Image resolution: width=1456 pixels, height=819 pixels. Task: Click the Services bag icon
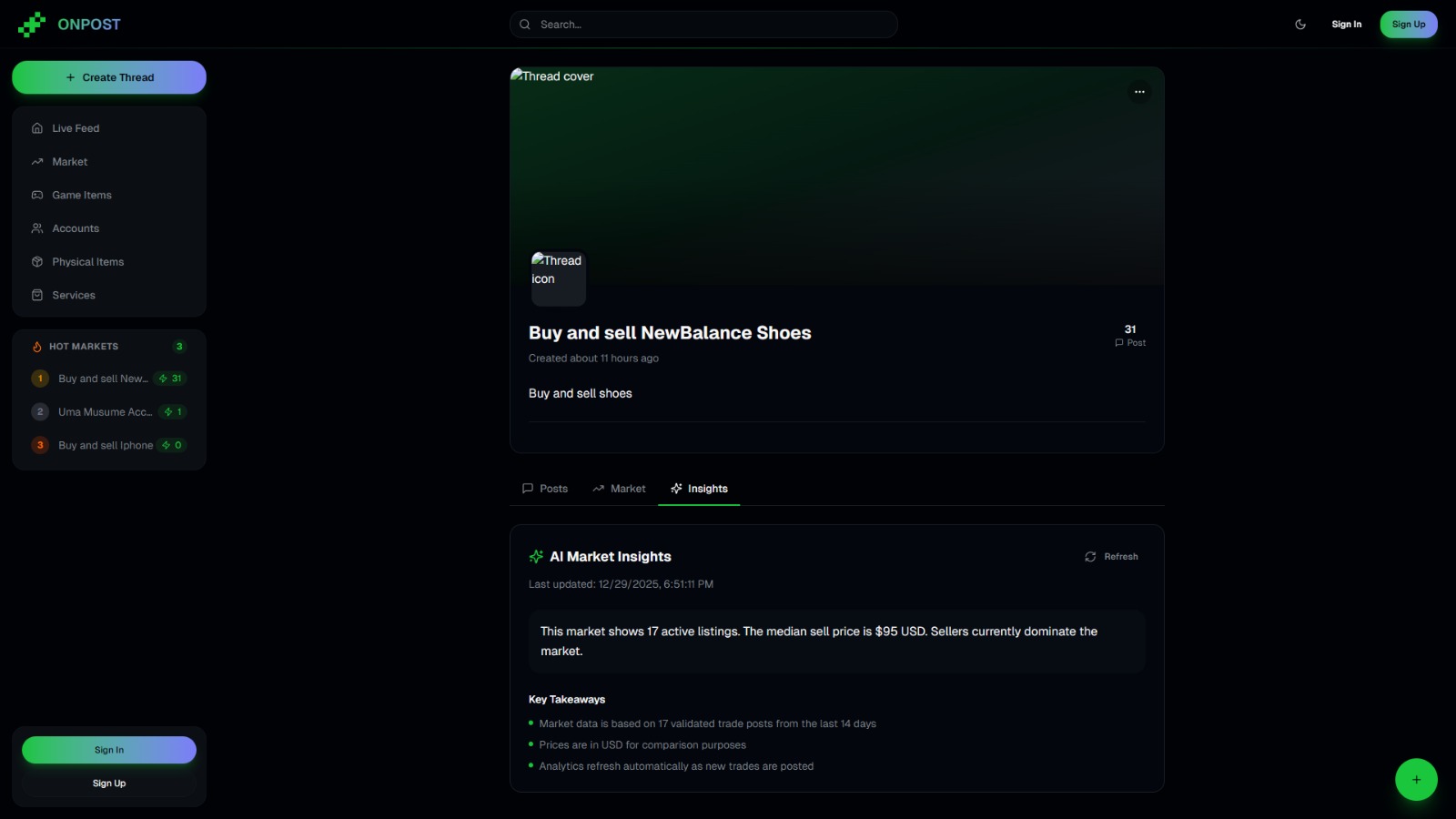pyautogui.click(x=37, y=295)
